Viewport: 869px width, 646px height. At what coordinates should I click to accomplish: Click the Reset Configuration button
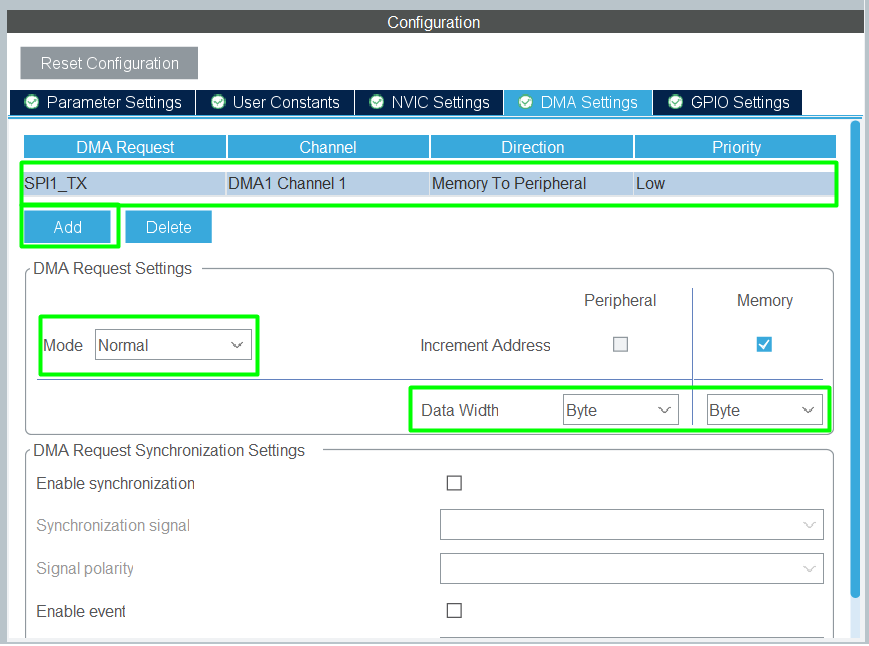109,63
